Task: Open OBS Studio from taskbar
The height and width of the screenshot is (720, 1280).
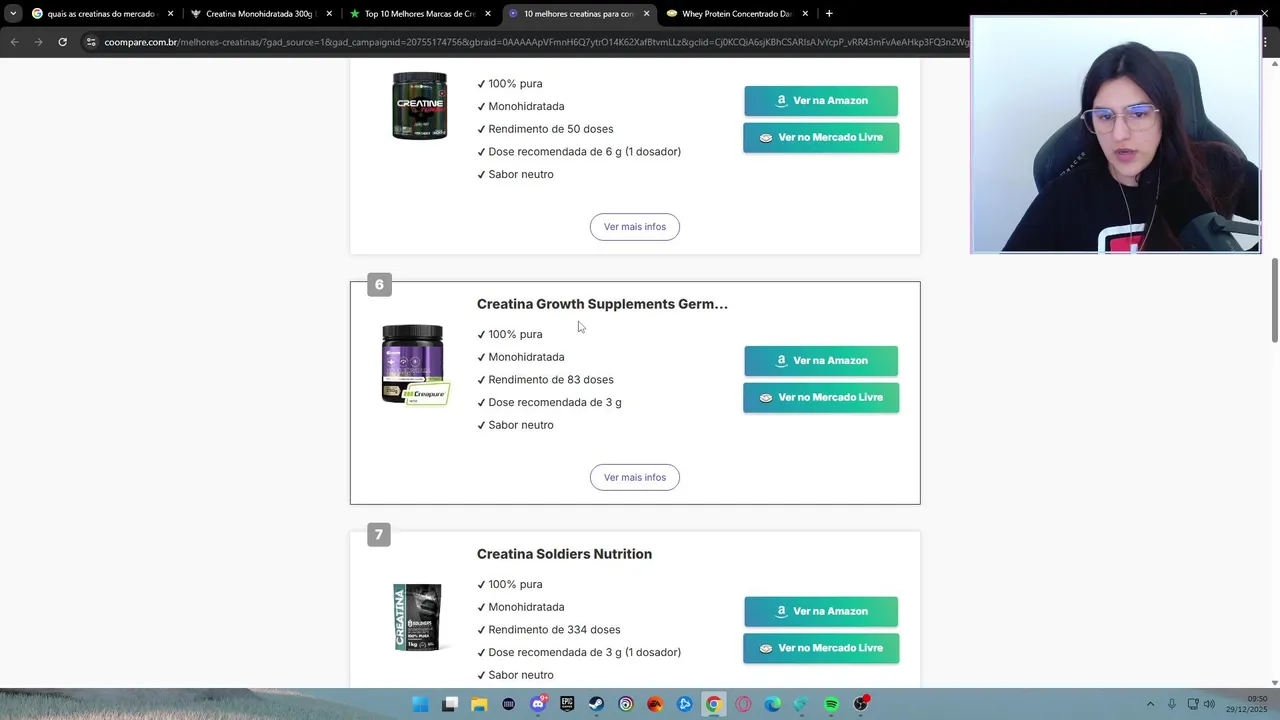Action: click(x=860, y=704)
